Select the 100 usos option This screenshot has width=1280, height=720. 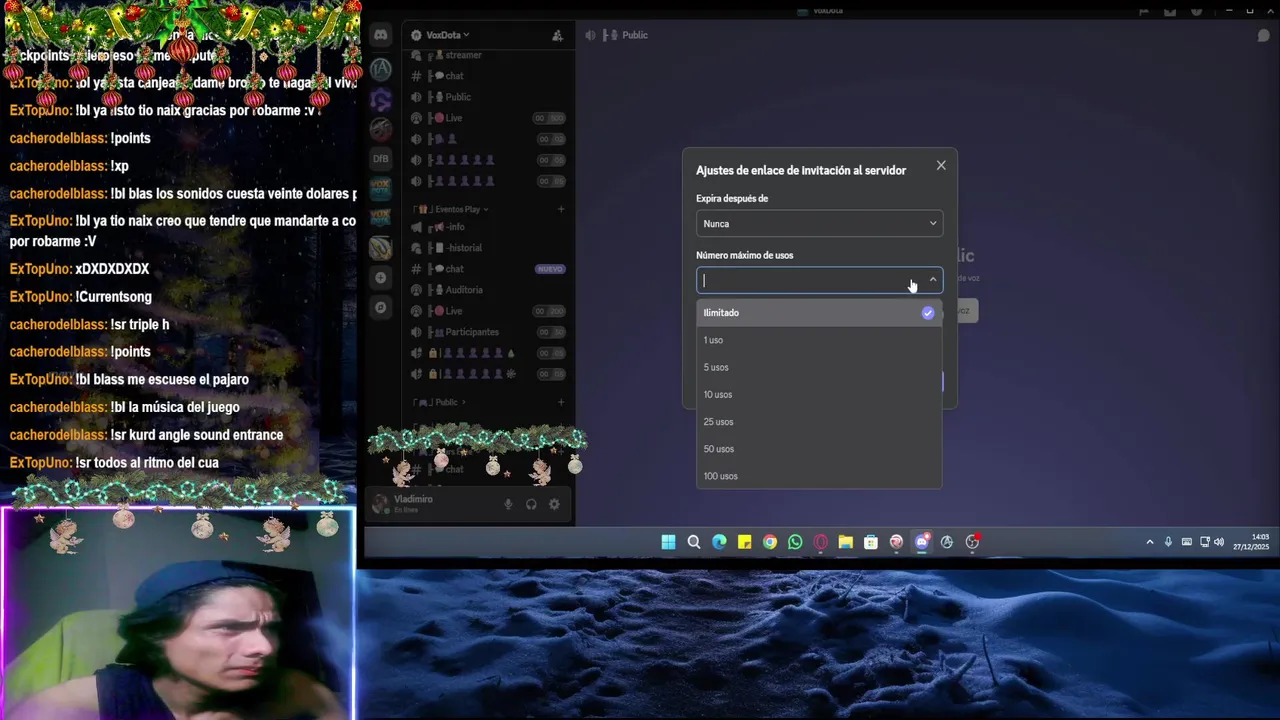(x=819, y=476)
